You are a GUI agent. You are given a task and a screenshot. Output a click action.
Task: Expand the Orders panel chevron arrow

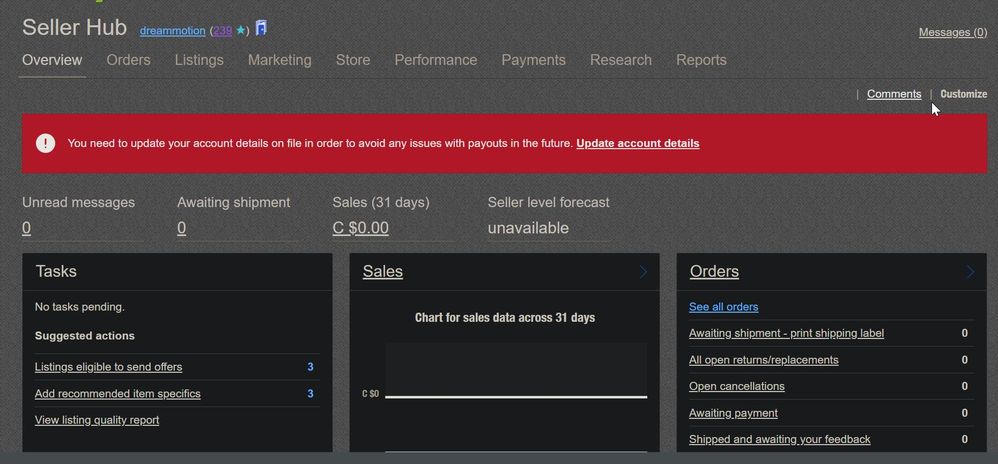click(970, 272)
